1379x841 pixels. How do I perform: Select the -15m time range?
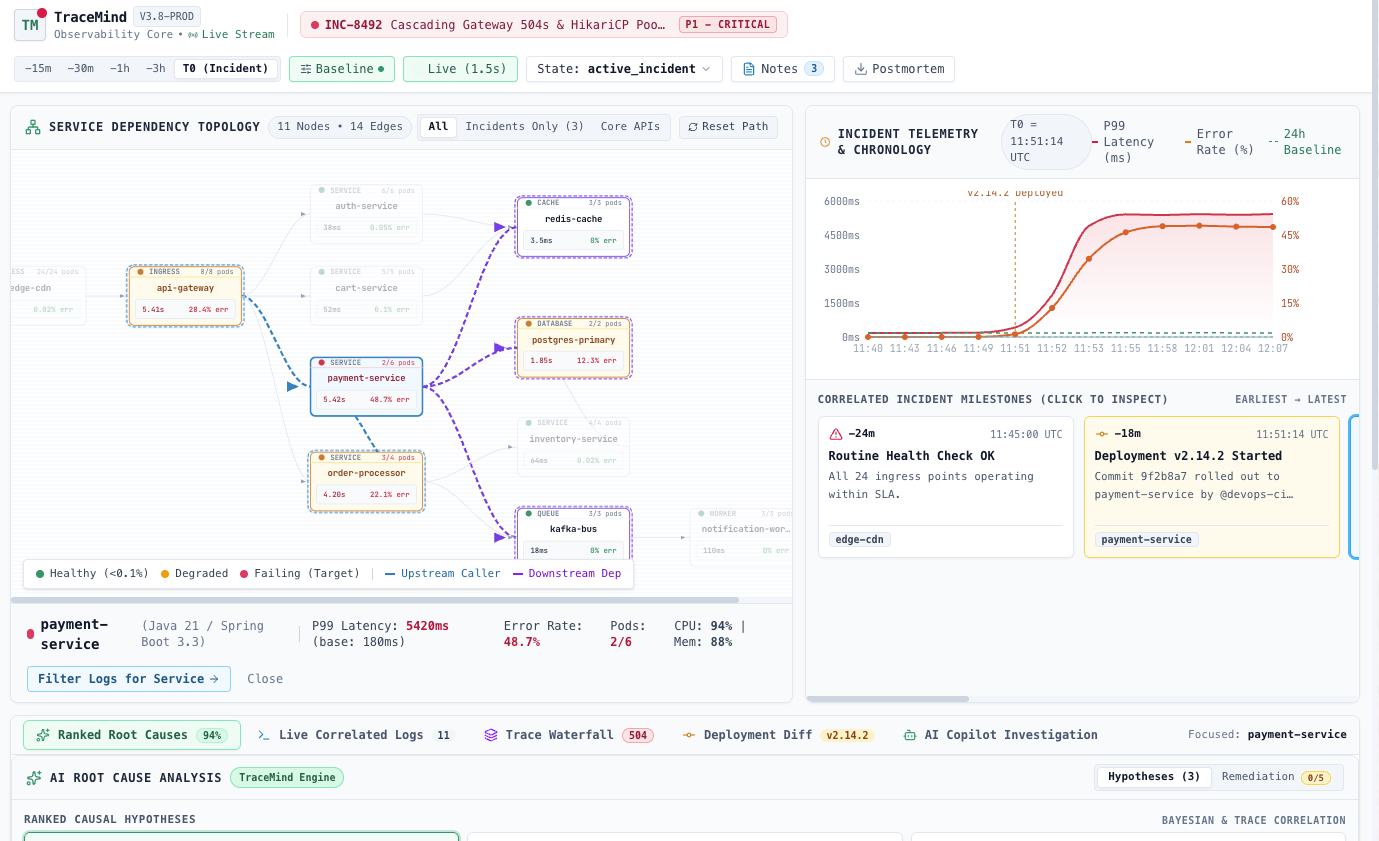(x=38, y=69)
